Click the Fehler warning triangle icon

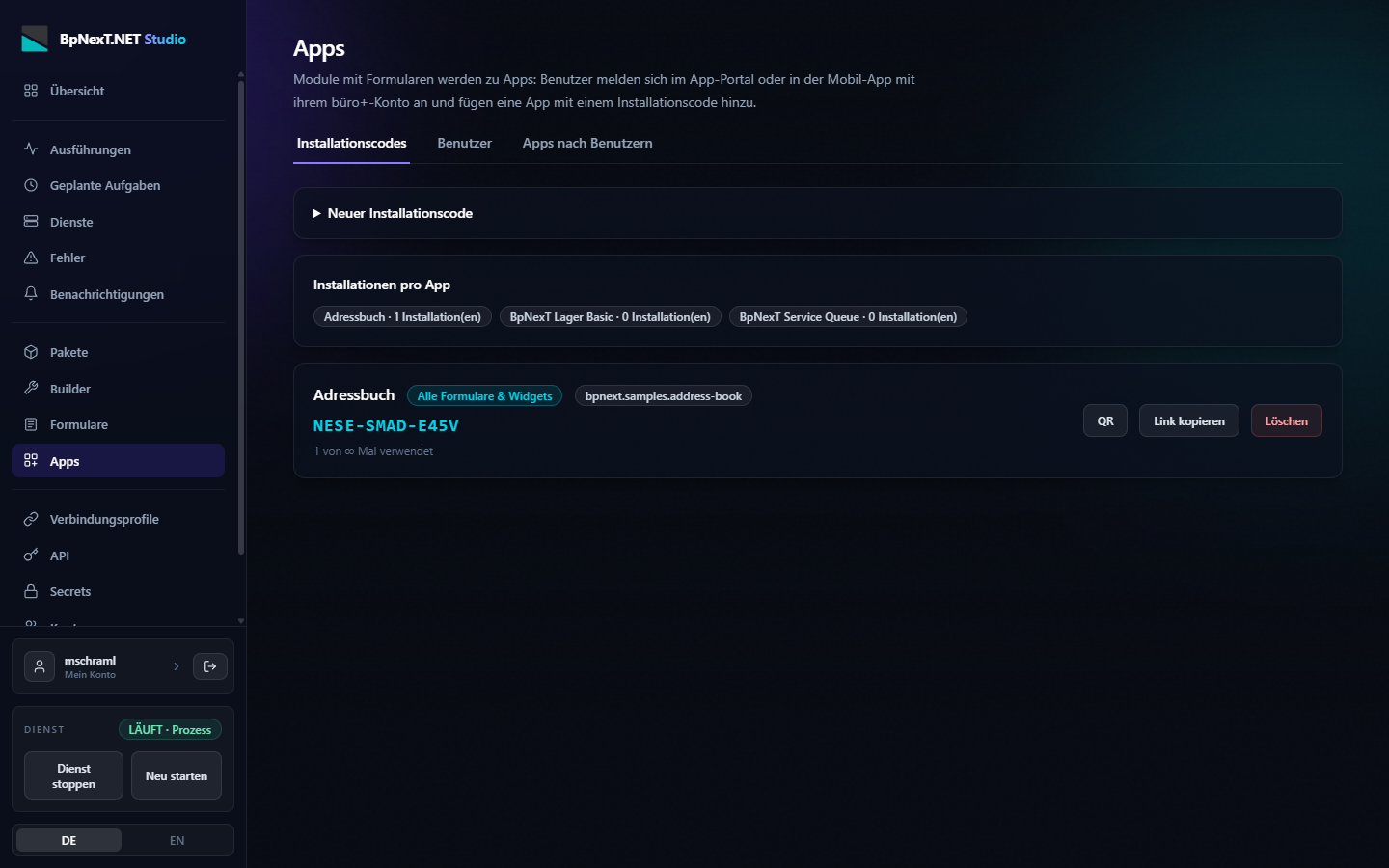click(31, 258)
